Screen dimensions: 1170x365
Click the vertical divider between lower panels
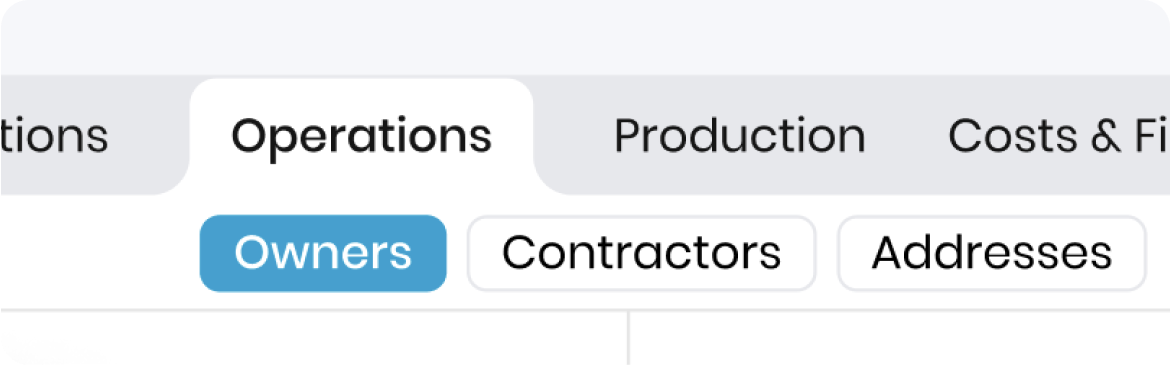628,338
